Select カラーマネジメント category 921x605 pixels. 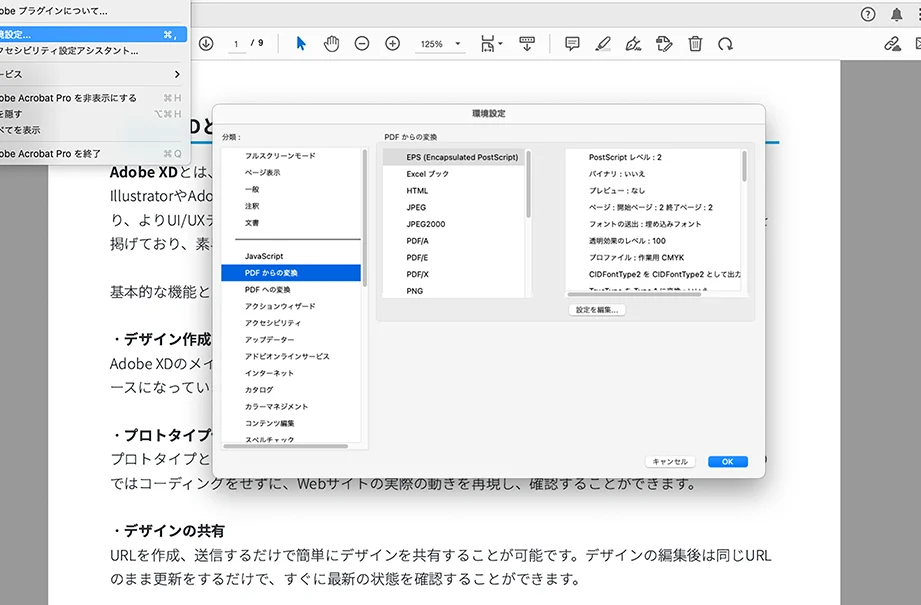point(291,406)
